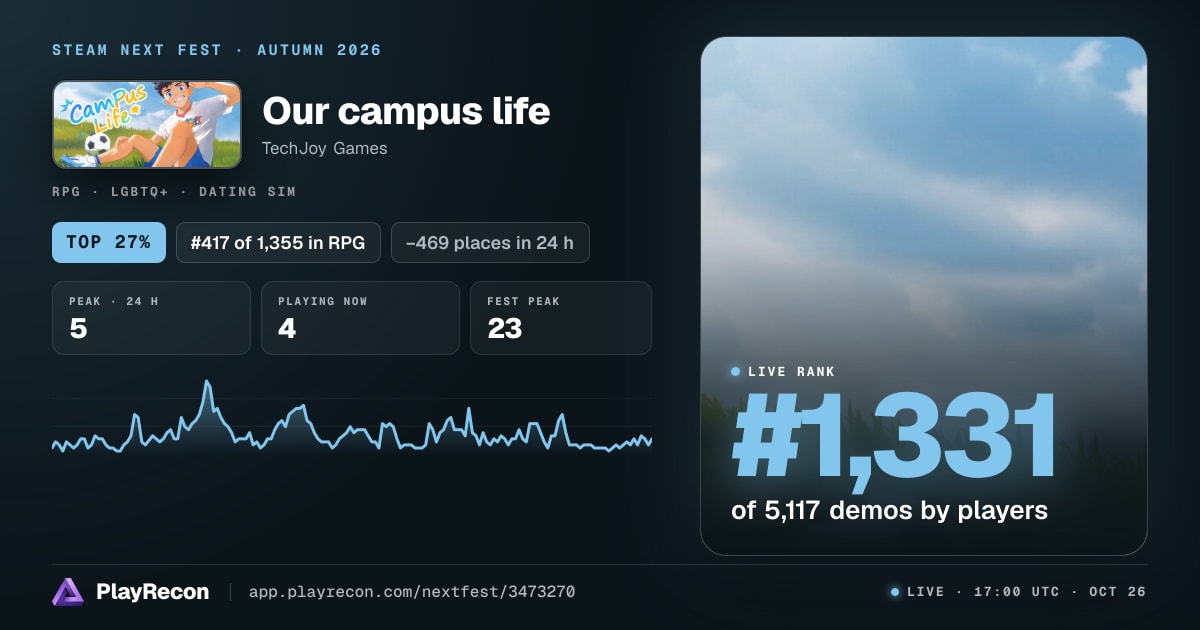The height and width of the screenshot is (630, 1200).
Task: Click the RPG · LGBTQ+ · DATING SIM tags line
Action: click(x=174, y=191)
